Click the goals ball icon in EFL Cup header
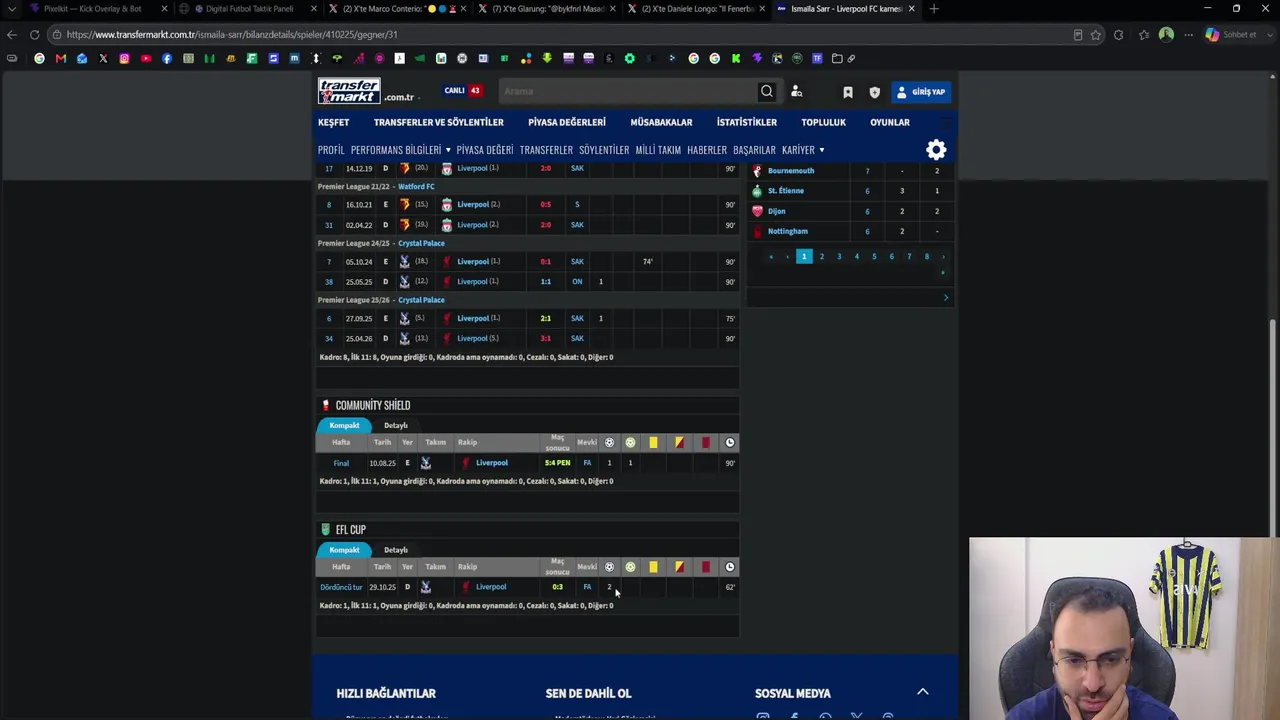The height and width of the screenshot is (720, 1280). click(x=609, y=567)
